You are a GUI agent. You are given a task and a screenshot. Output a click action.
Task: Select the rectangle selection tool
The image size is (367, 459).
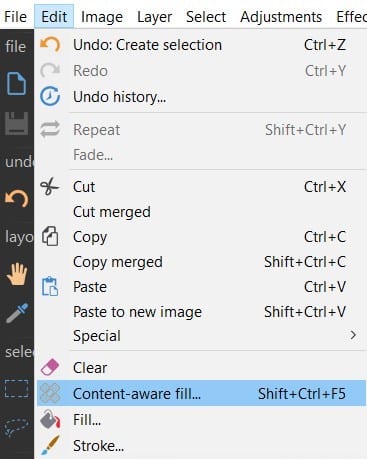16,389
